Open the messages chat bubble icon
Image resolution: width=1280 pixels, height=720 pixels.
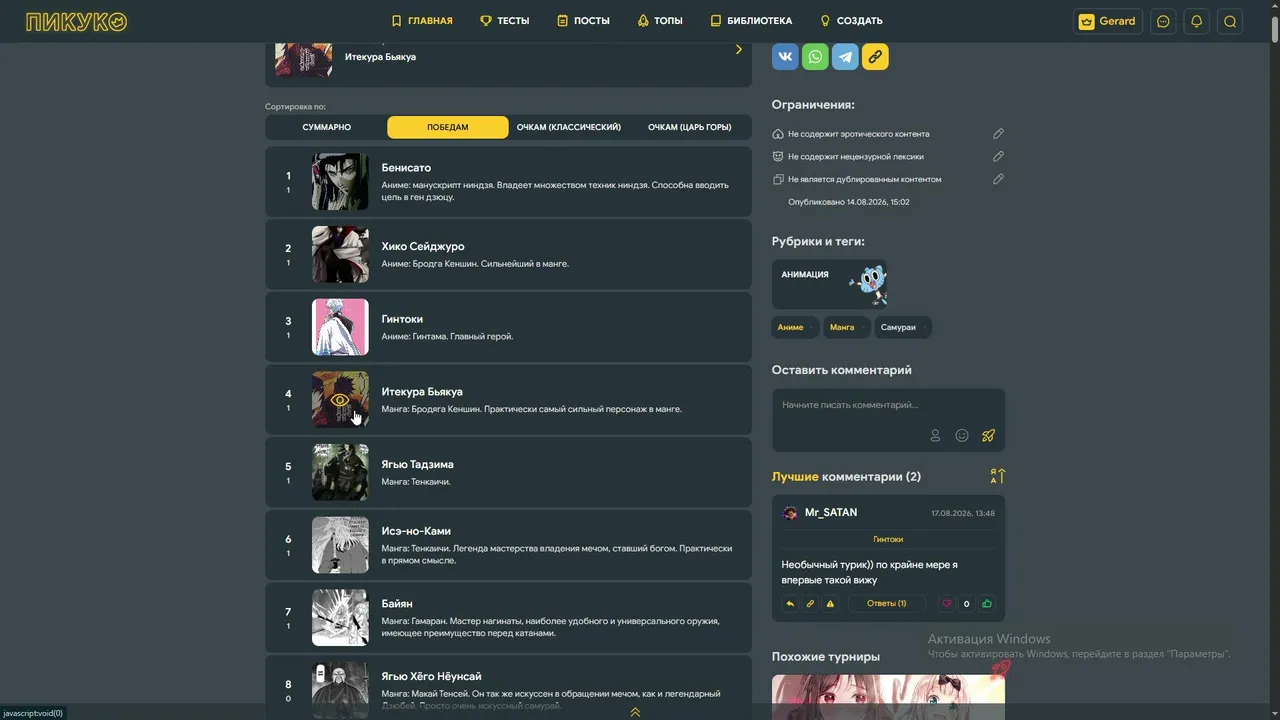click(x=1163, y=21)
